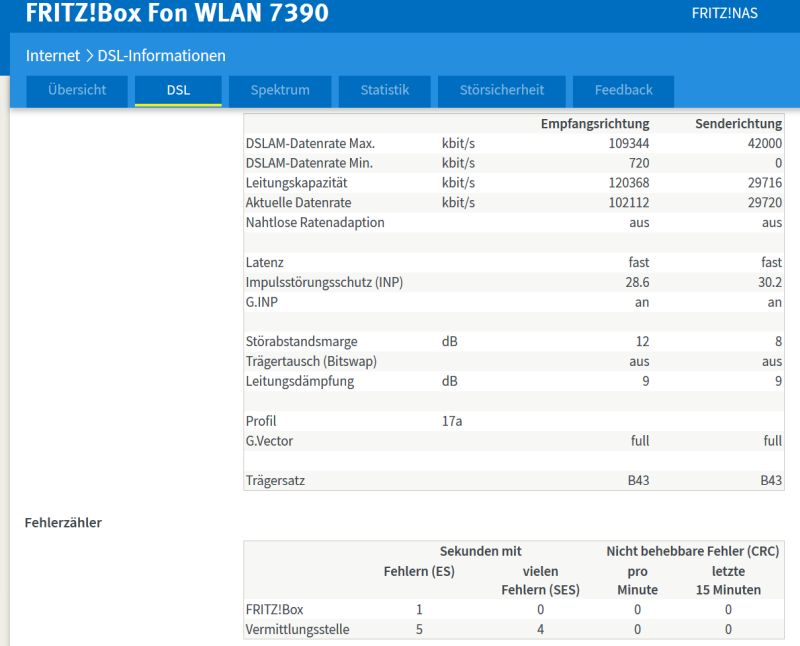Click Nicht behebbare Fehler (CRC) header
The width and height of the screenshot is (800, 646).
692,551
